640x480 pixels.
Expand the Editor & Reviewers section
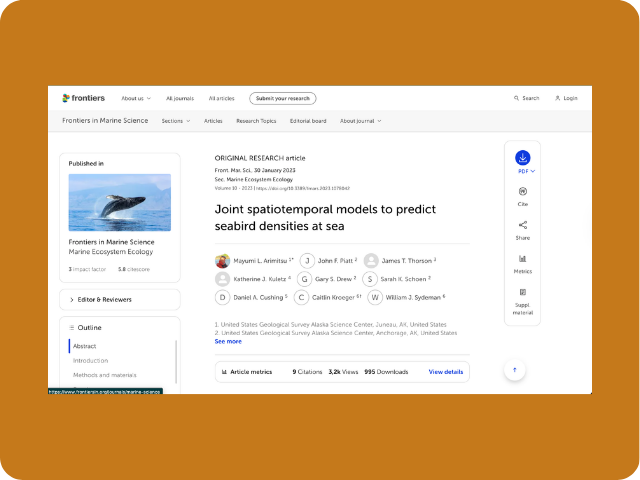click(120, 300)
